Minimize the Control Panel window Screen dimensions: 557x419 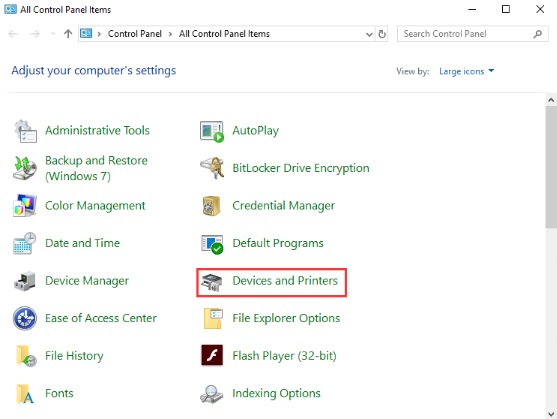coord(472,9)
